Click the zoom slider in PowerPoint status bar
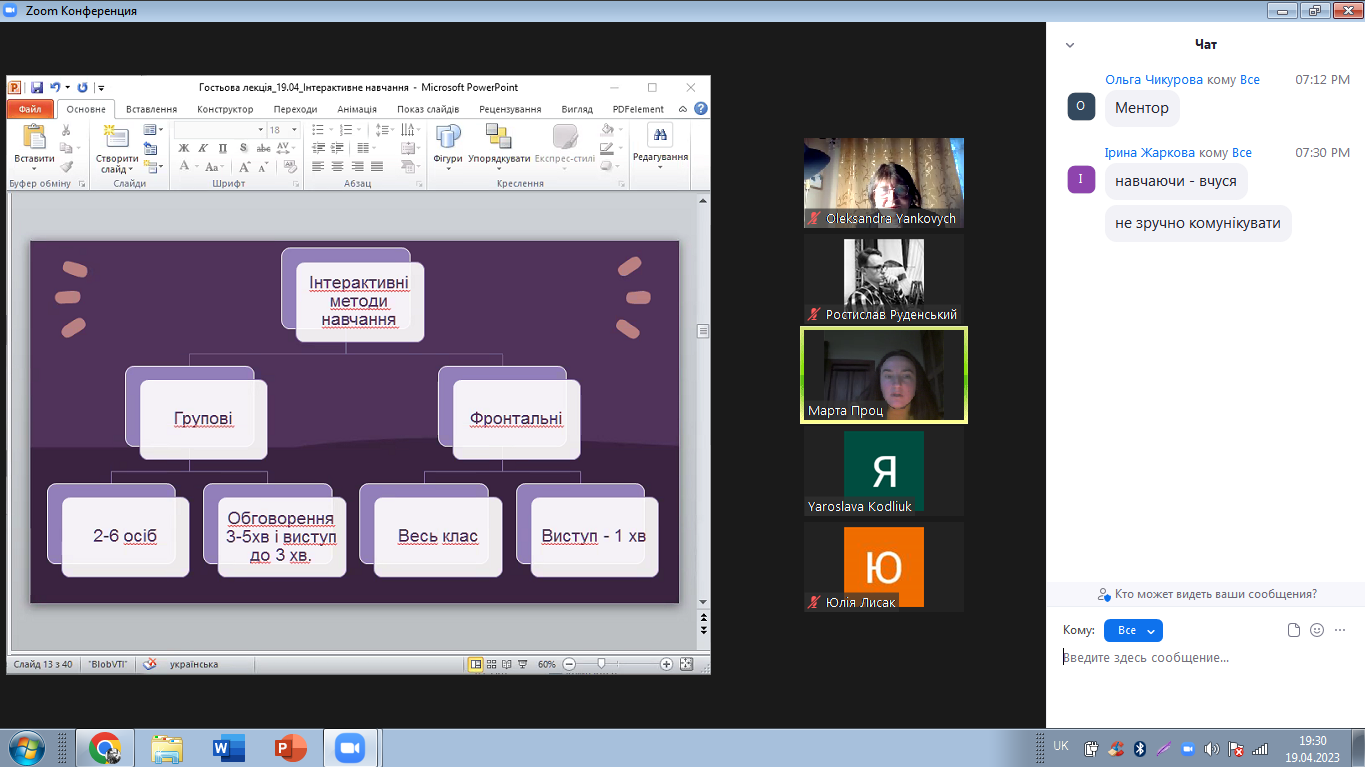The image size is (1365, 767). click(x=601, y=664)
